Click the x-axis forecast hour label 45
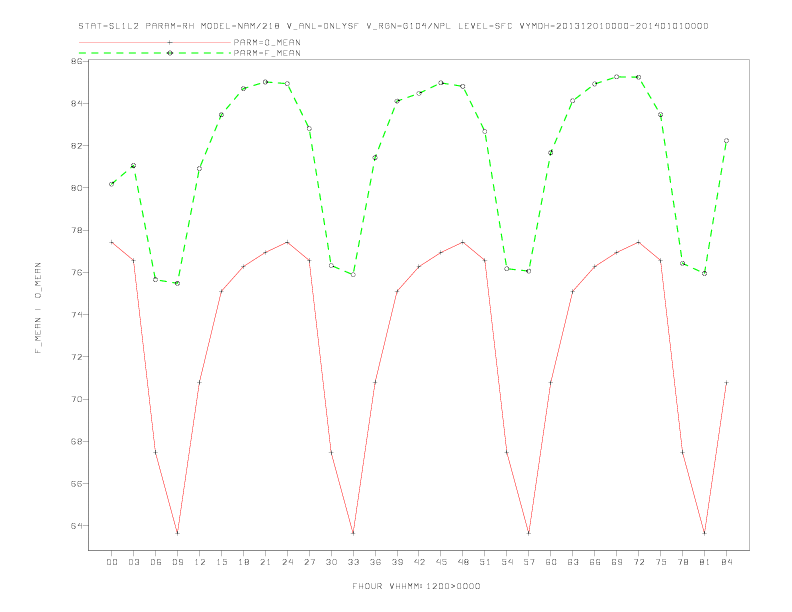Screen dimensions: 792x612 [x=441, y=562]
